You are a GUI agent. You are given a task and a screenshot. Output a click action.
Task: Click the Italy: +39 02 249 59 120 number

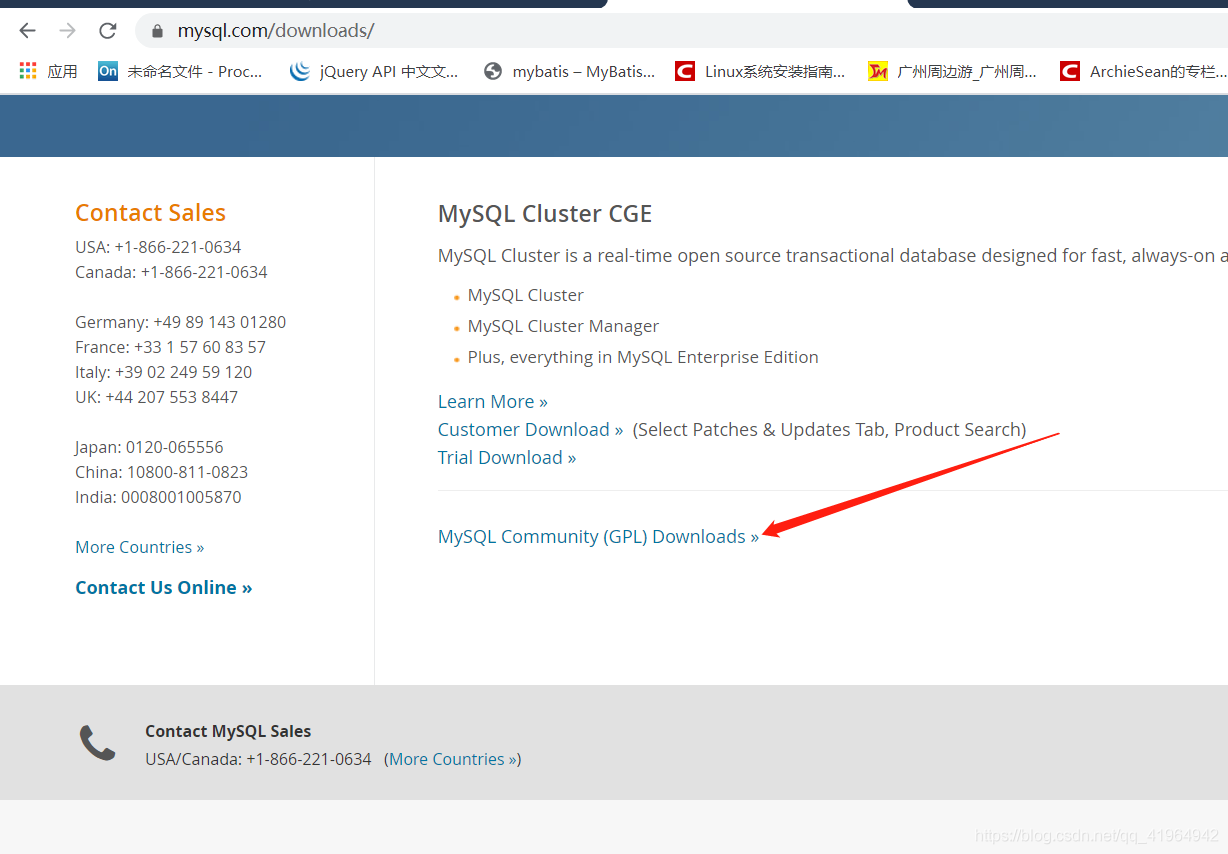coord(163,372)
